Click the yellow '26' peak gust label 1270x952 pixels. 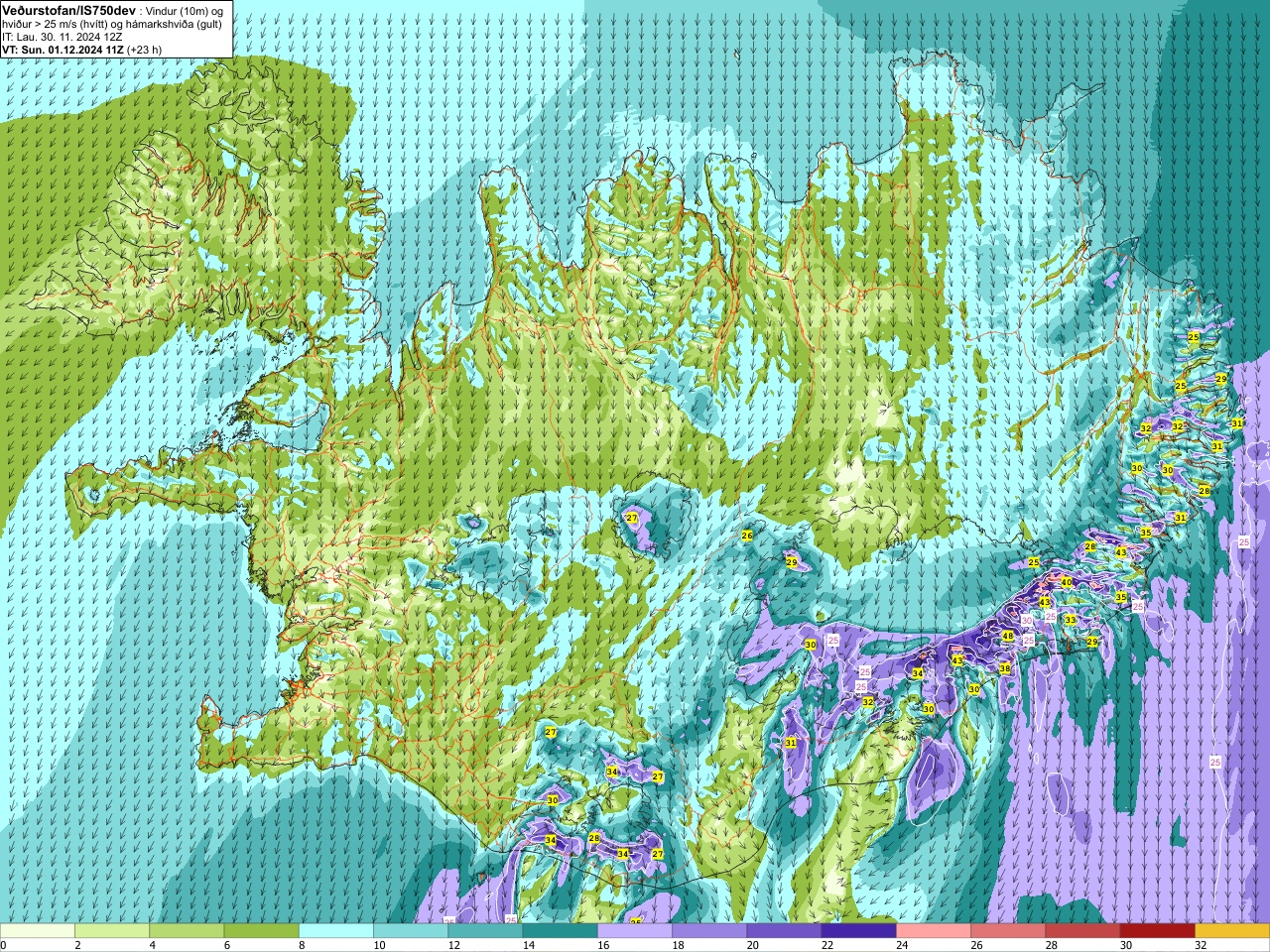[x=747, y=535]
